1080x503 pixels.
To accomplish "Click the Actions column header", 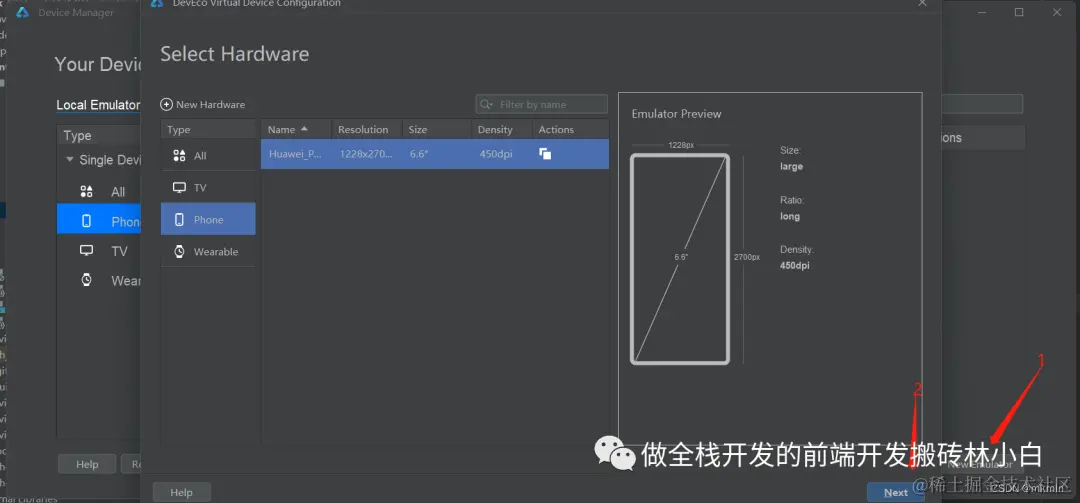I will 570,130.
